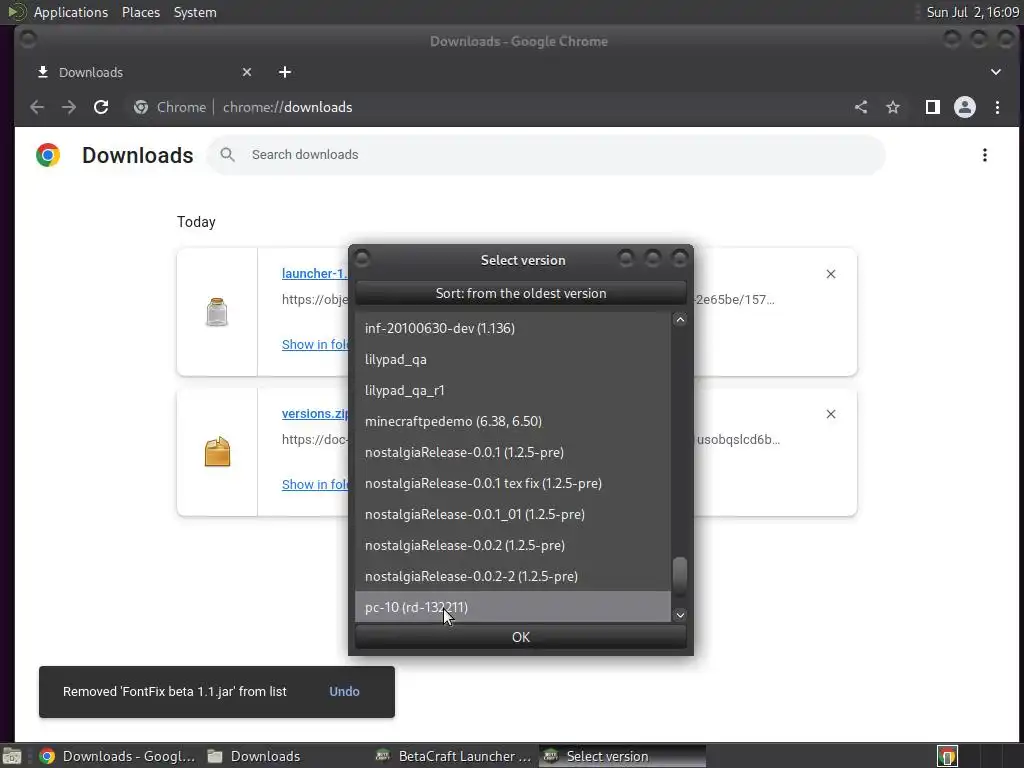Click the system tray icon in taskbar
Image resolution: width=1024 pixels, height=768 pixels.
[947, 756]
